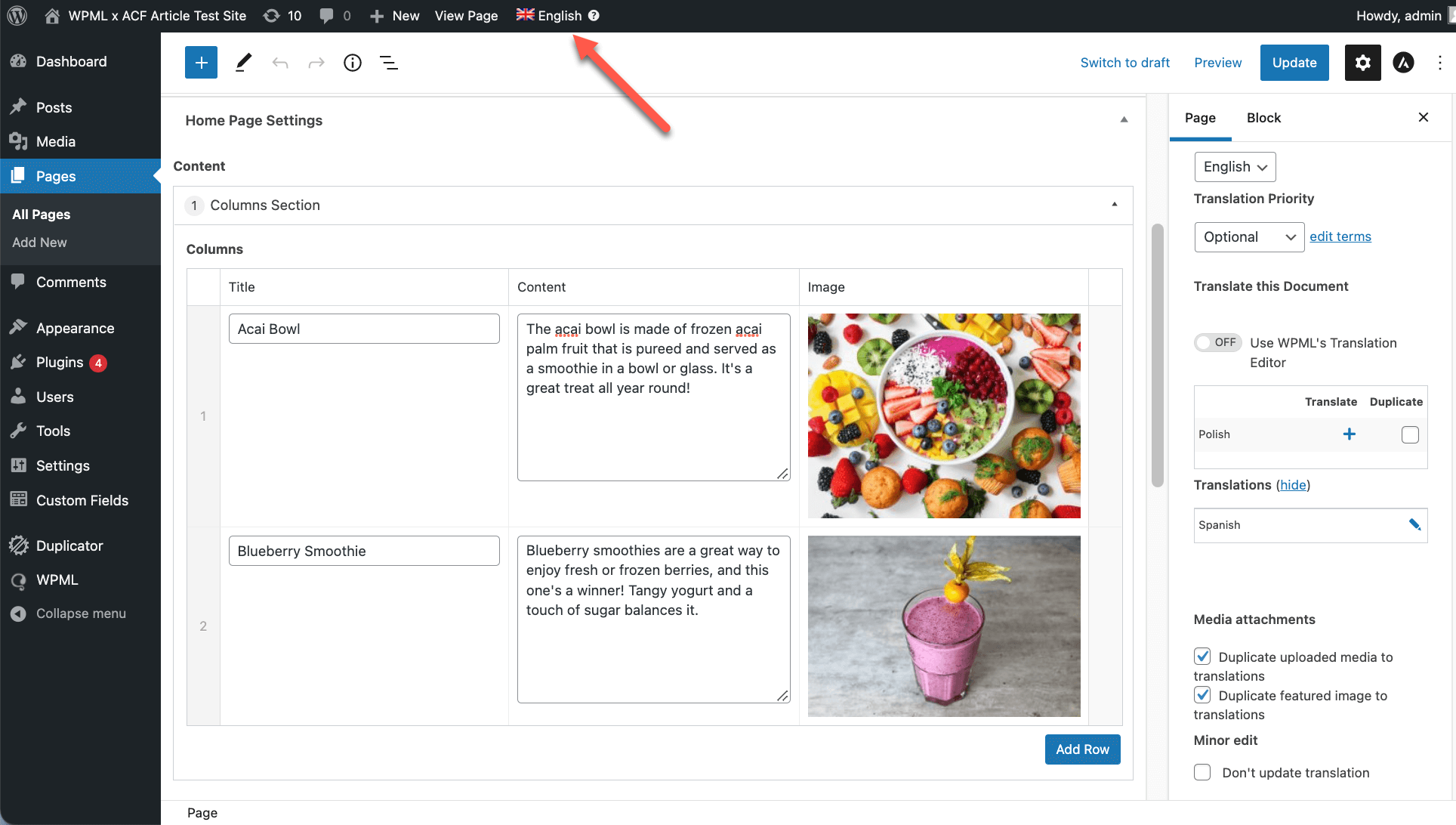Viewport: 1456px width, 825px height.
Task: Click the language help question mark icon
Action: click(594, 16)
